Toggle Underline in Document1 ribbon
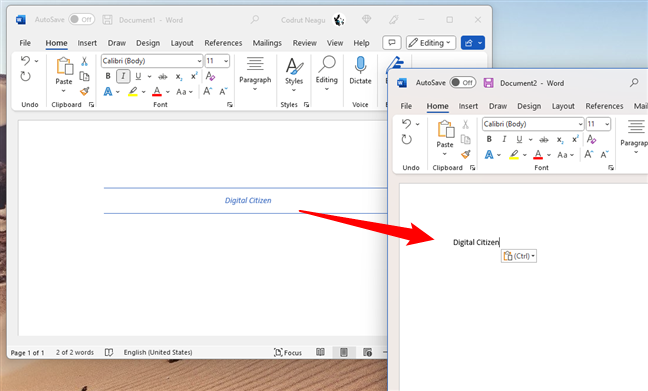 pos(138,76)
